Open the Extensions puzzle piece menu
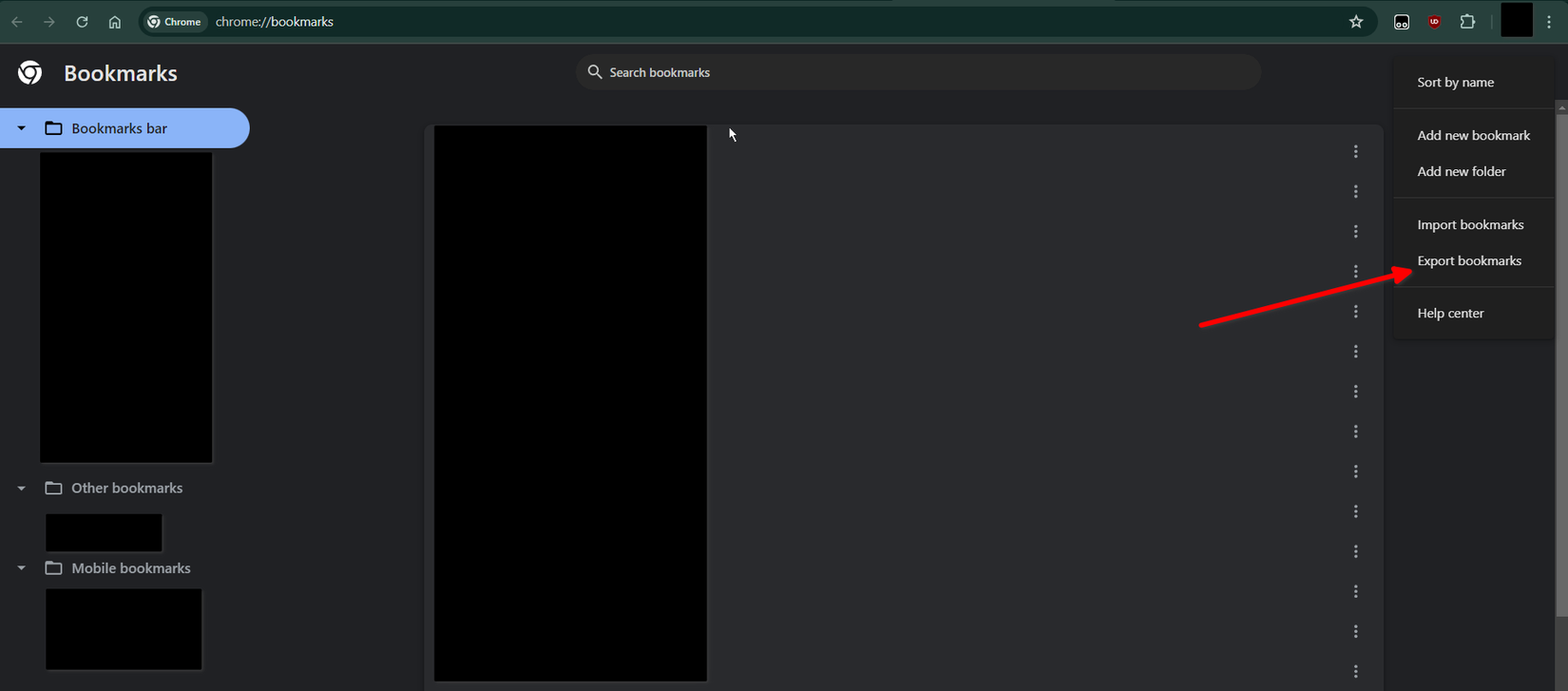1568x691 pixels. click(1467, 22)
